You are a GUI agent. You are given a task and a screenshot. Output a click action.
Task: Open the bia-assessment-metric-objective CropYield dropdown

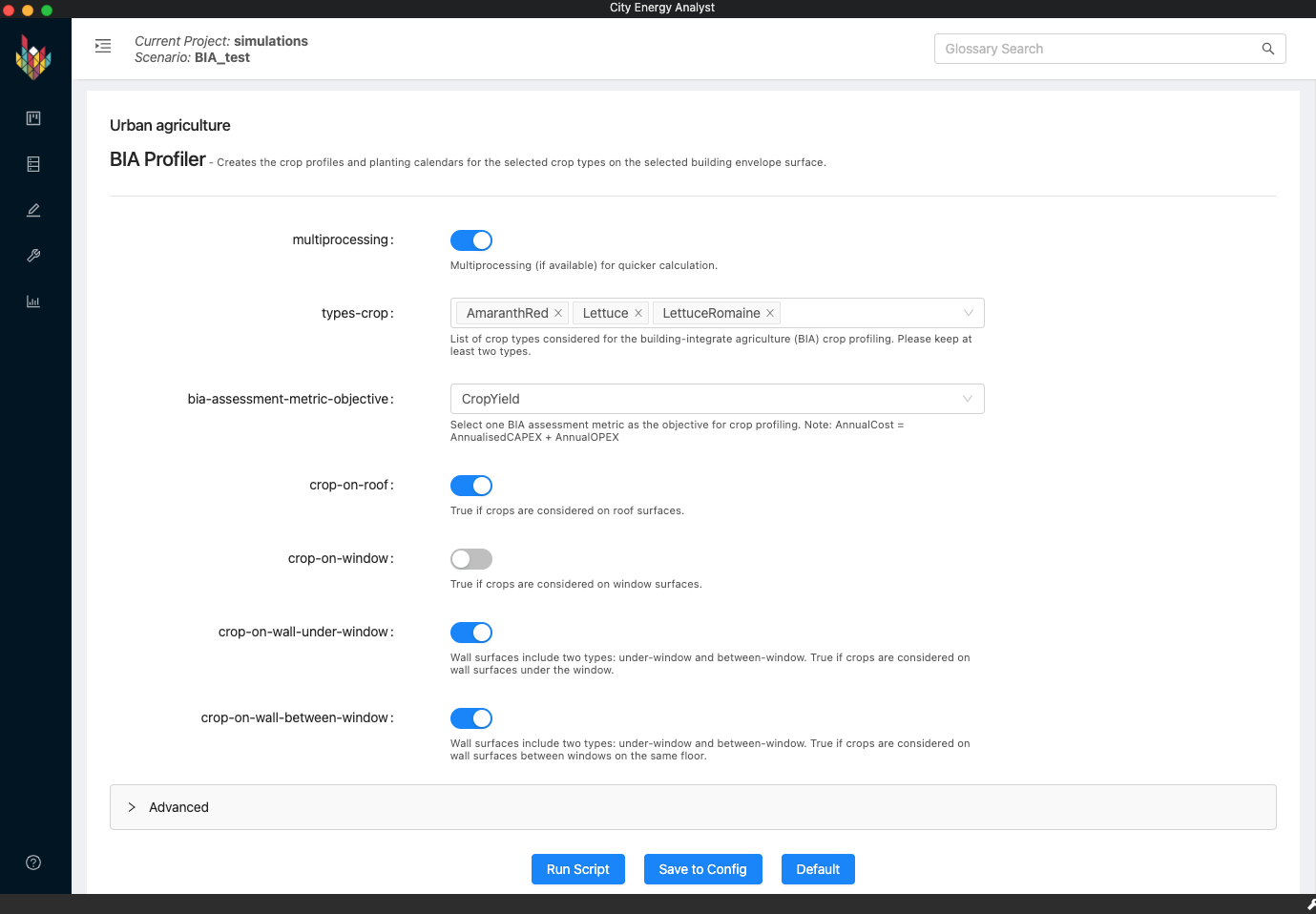coord(717,399)
